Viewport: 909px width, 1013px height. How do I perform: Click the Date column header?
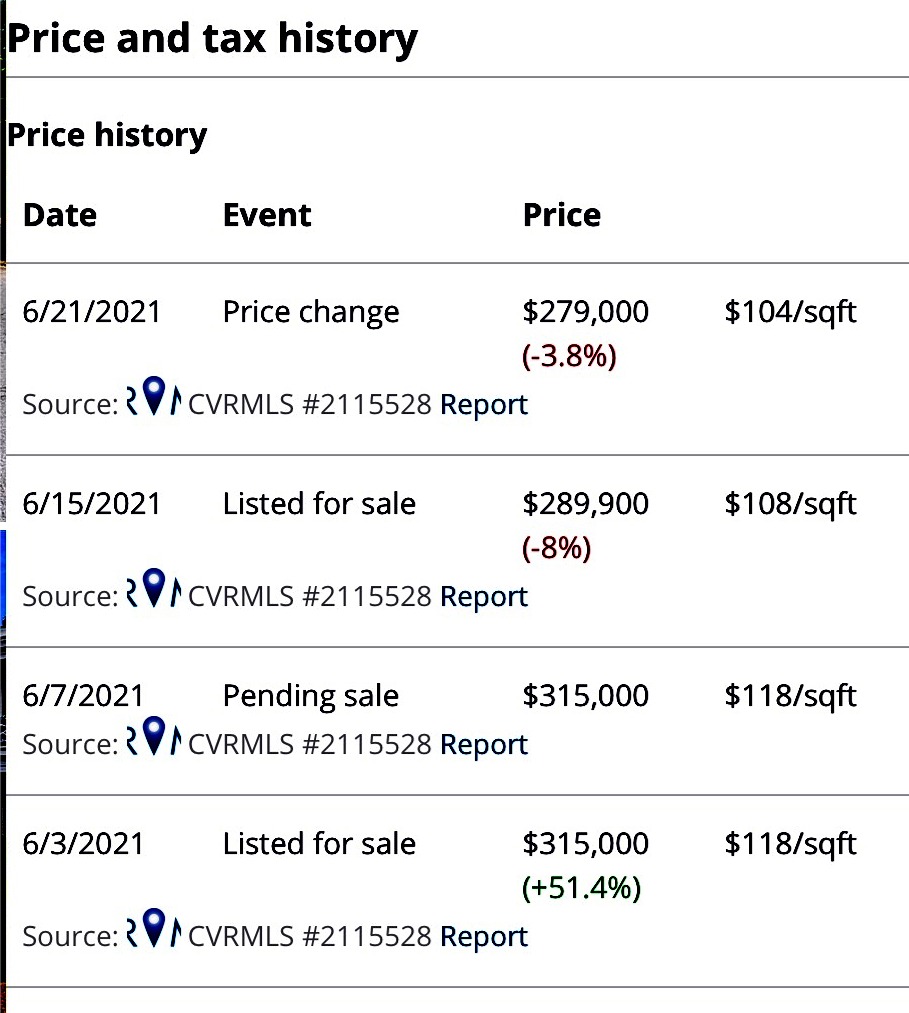pos(59,215)
